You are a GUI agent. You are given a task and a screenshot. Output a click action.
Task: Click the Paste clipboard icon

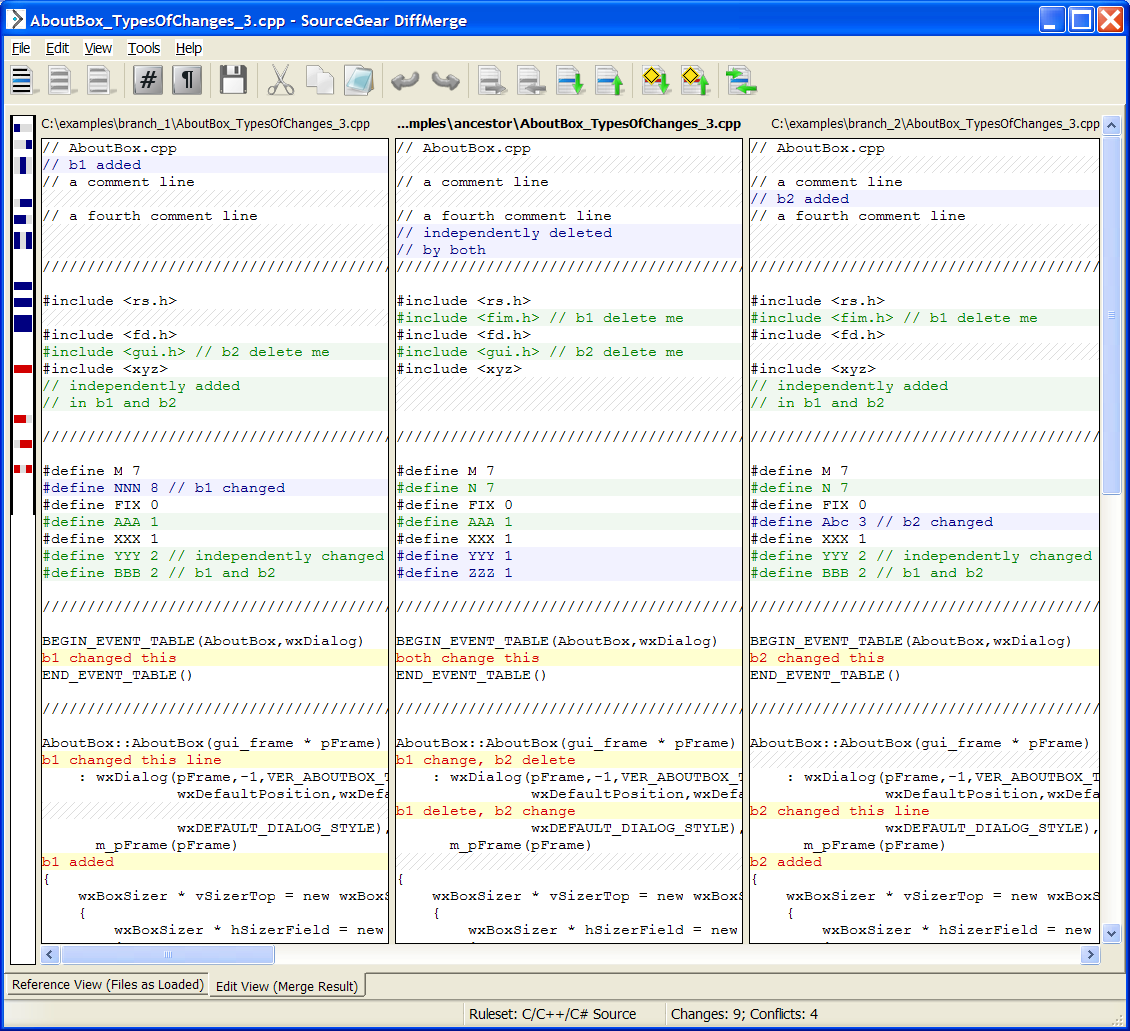point(357,80)
